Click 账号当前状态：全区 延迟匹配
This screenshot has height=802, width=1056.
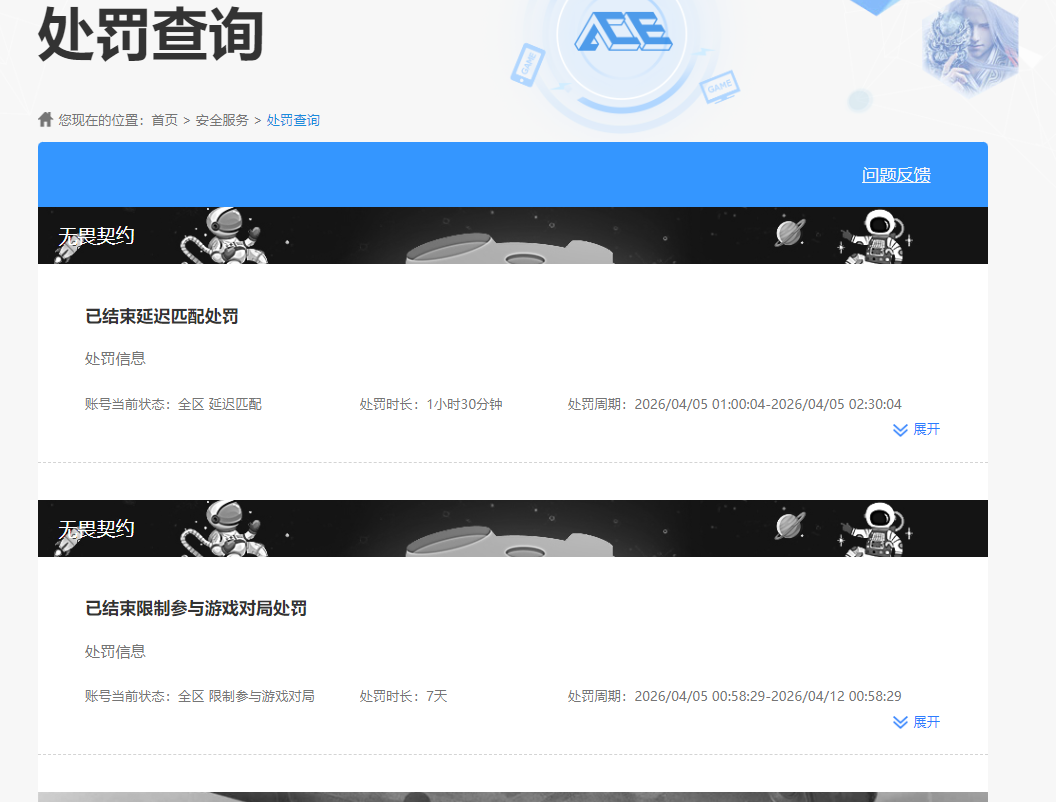173,404
